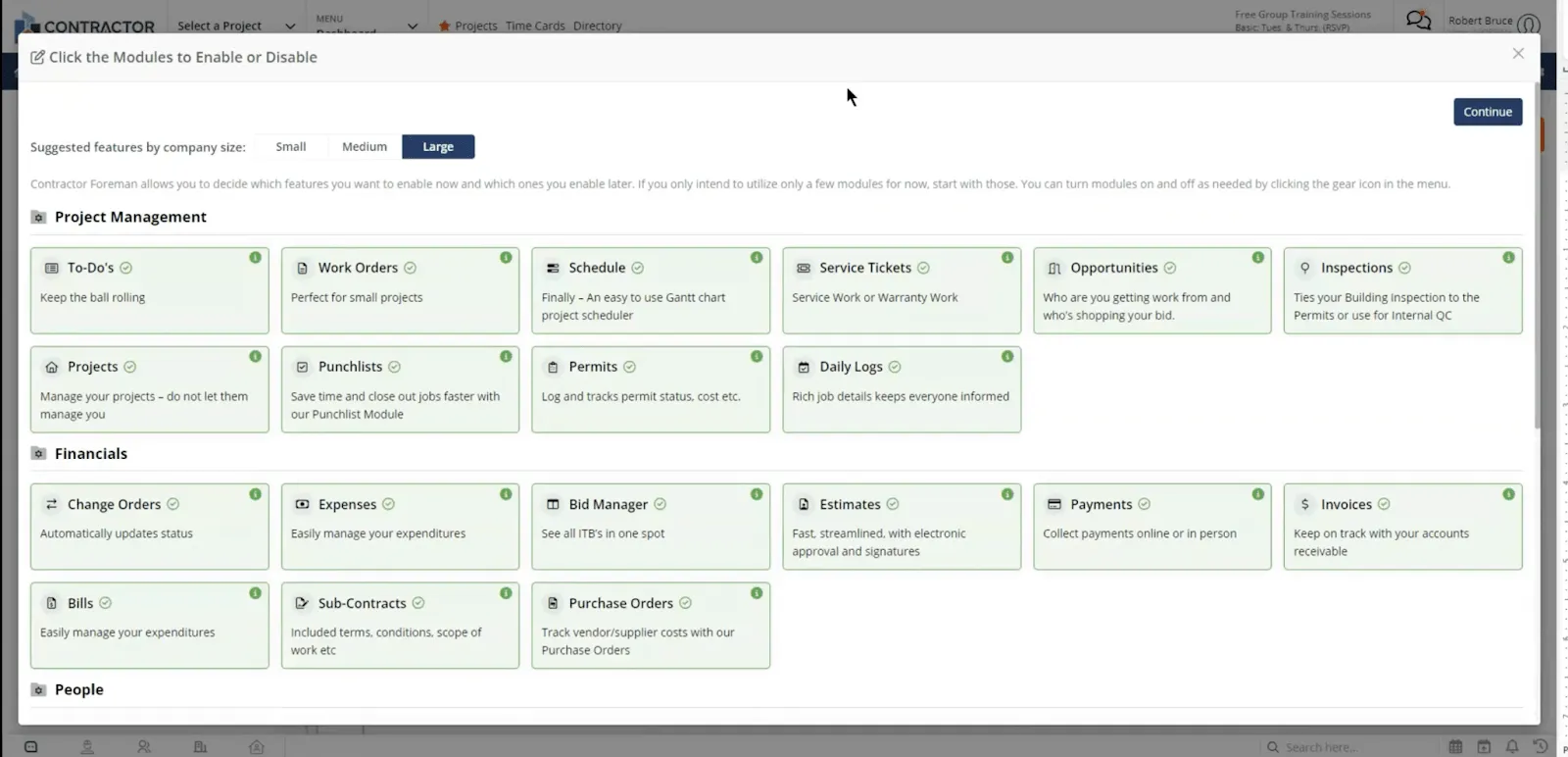Click the info icon on Purchase Orders card
The height and width of the screenshot is (757, 1568).
coord(757,593)
